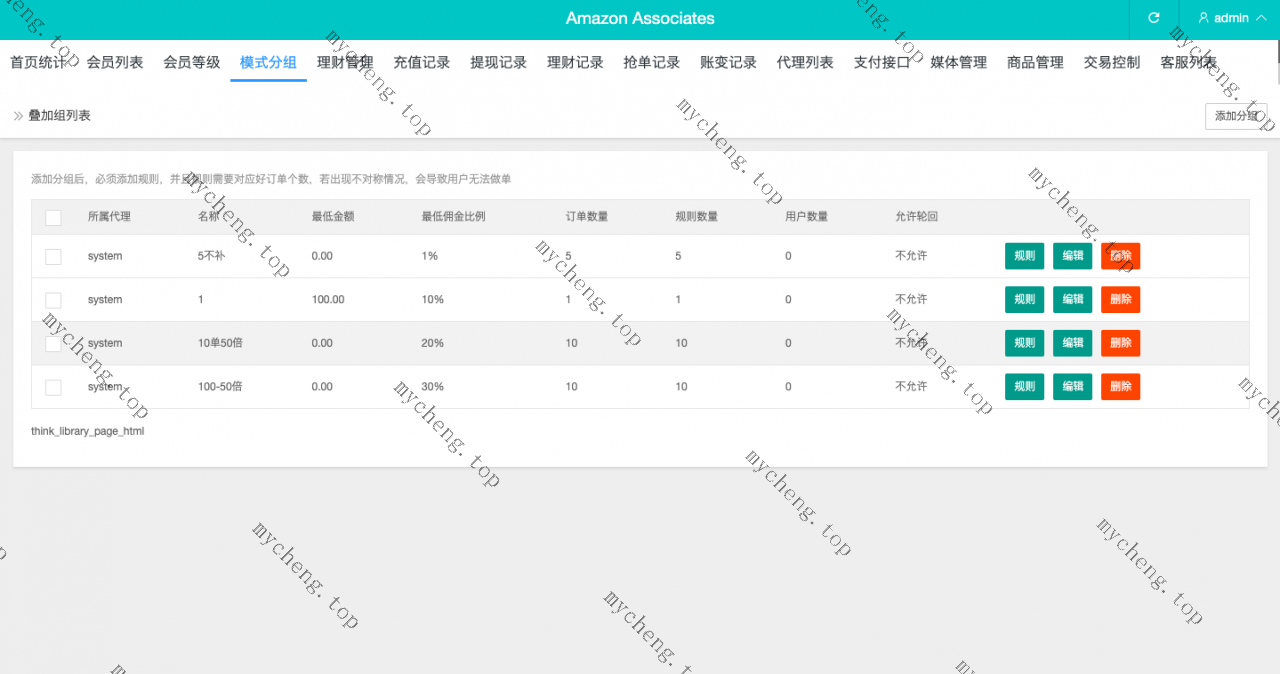Go to the 客服列表 tab
The image size is (1280, 674).
pos(1188,62)
